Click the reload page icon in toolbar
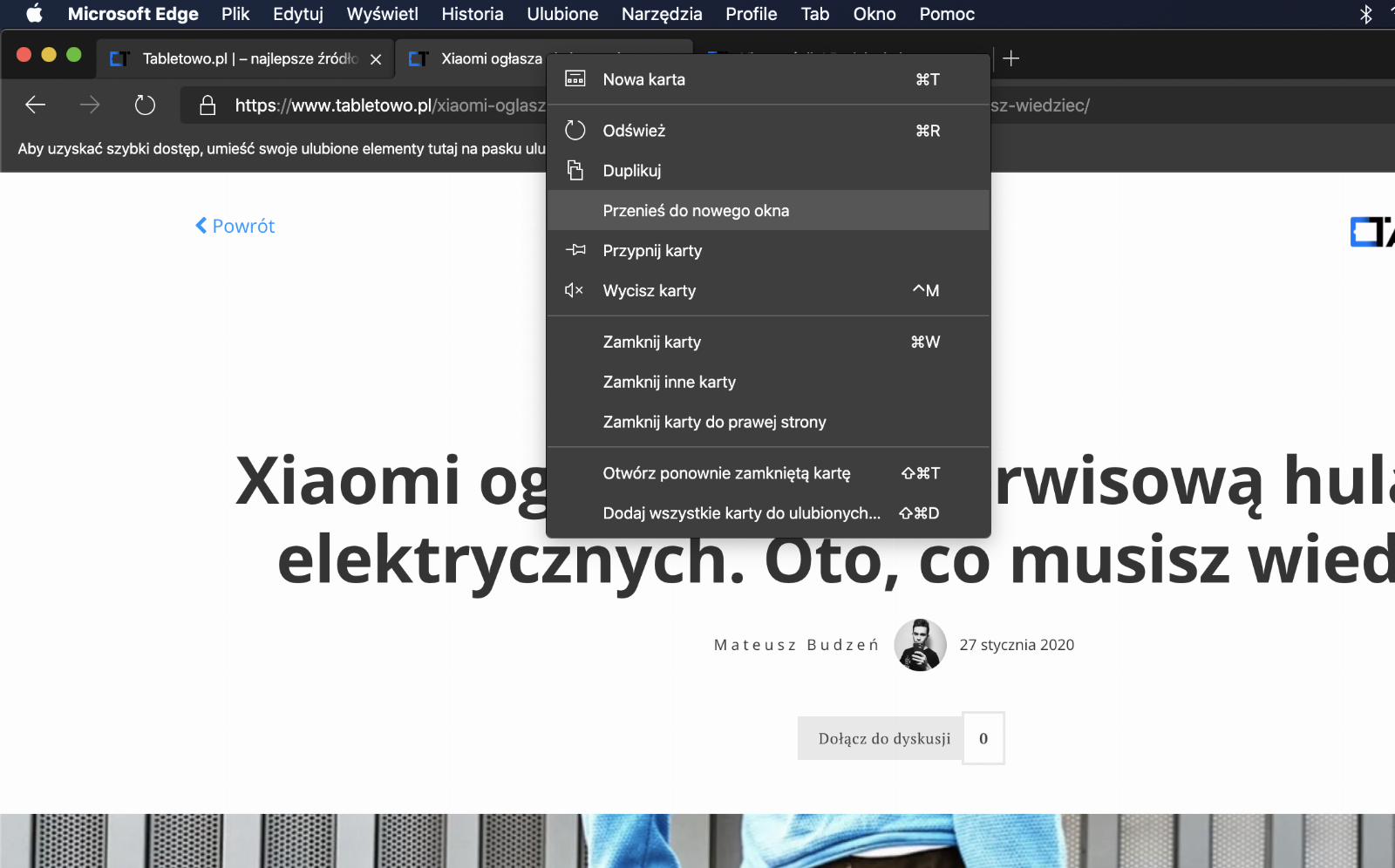The height and width of the screenshot is (868, 1395). [145, 105]
